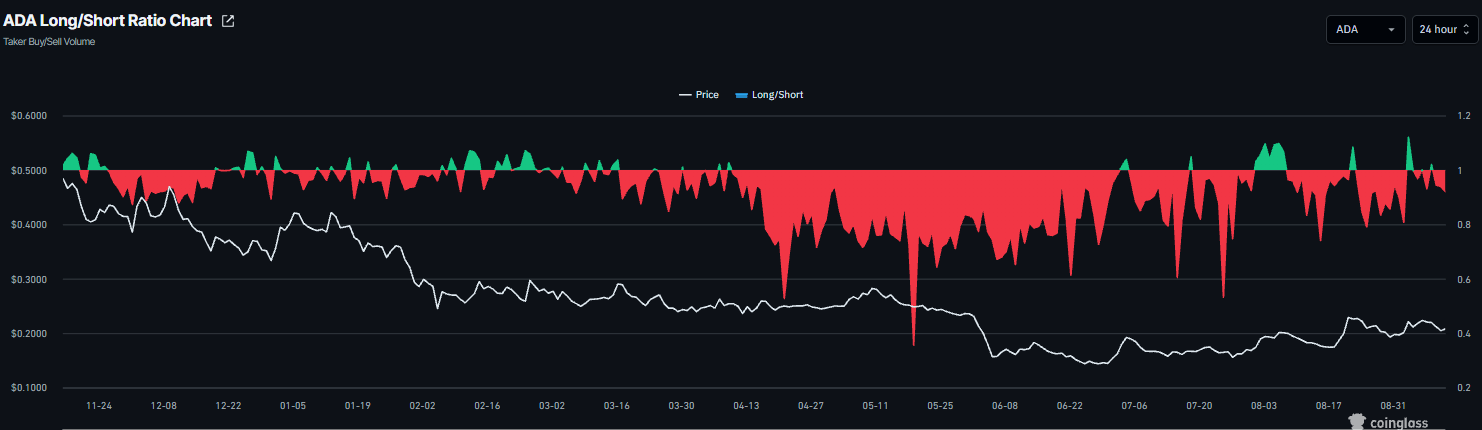Click the ADA Long/Short Ratio Chart title
The width and height of the screenshot is (1482, 430).
(x=108, y=21)
